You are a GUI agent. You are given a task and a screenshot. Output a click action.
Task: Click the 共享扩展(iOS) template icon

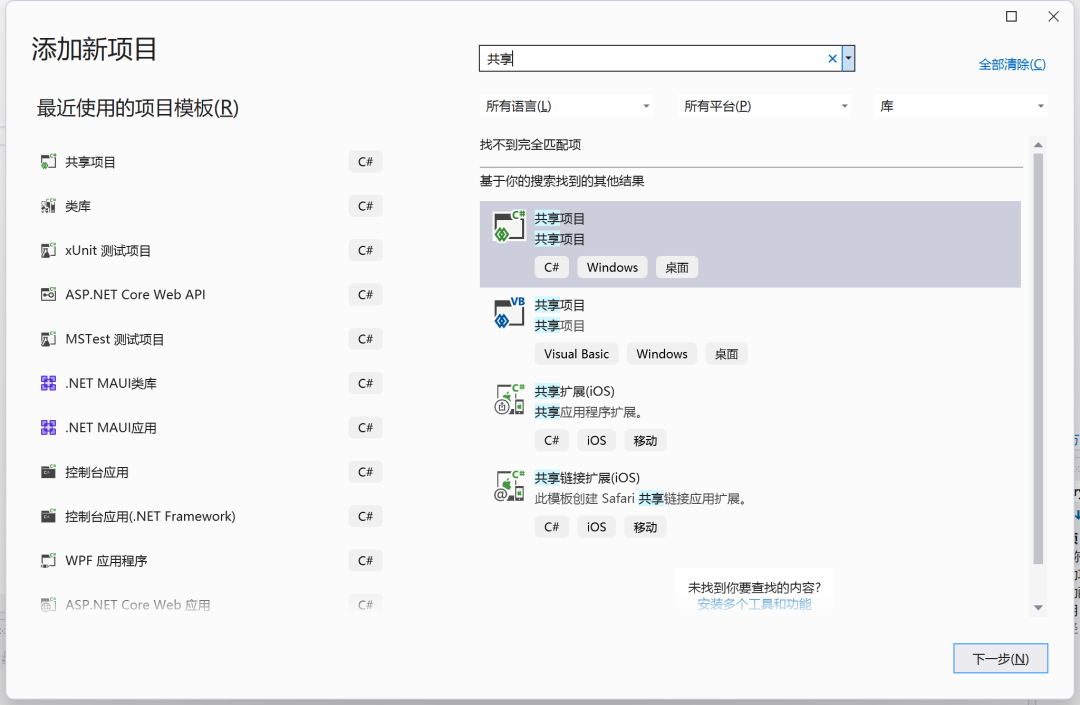tap(509, 399)
